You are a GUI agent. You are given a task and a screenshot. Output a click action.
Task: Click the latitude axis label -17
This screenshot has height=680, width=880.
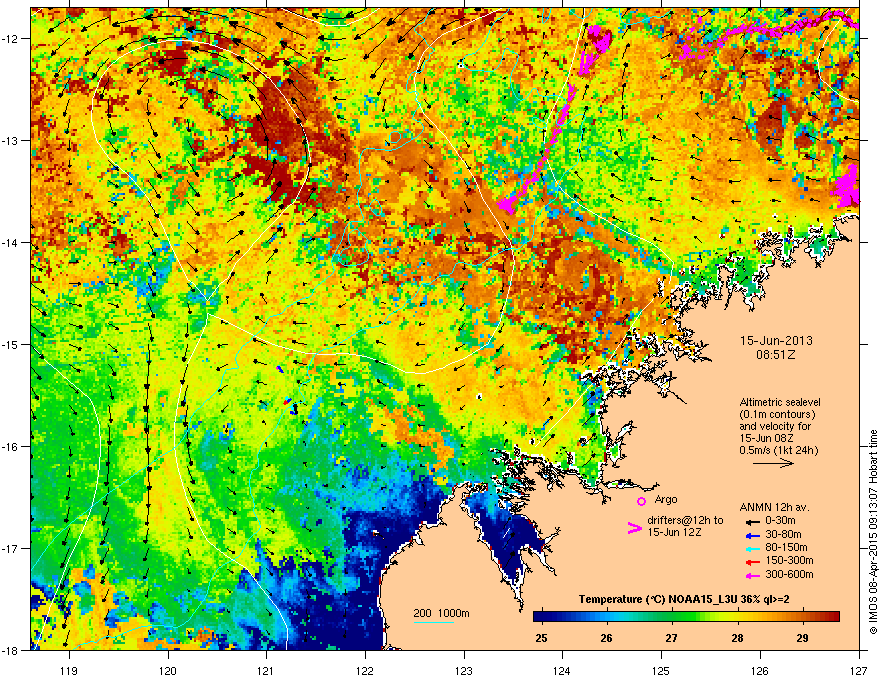(x=11, y=548)
